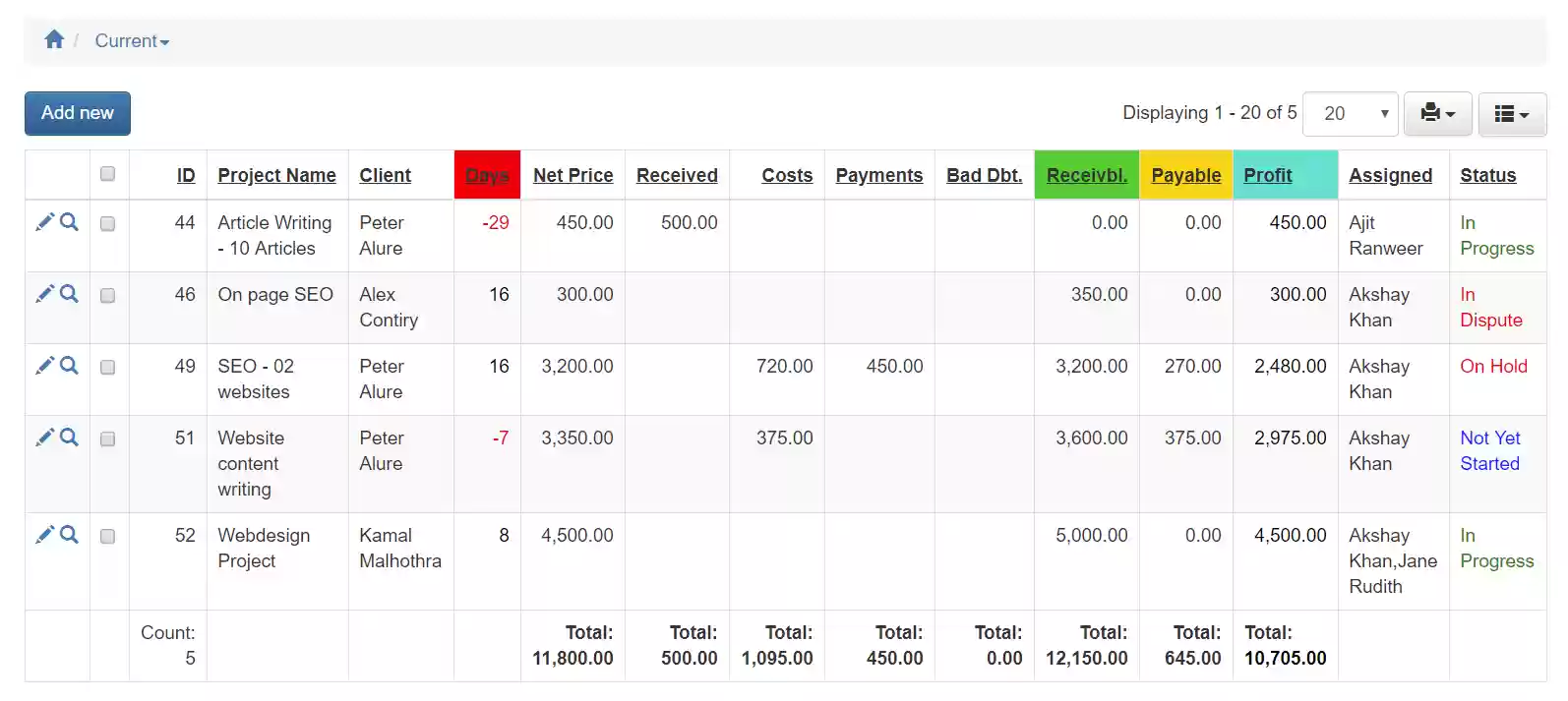
Task: Sort by the red Days column
Action: point(487,175)
